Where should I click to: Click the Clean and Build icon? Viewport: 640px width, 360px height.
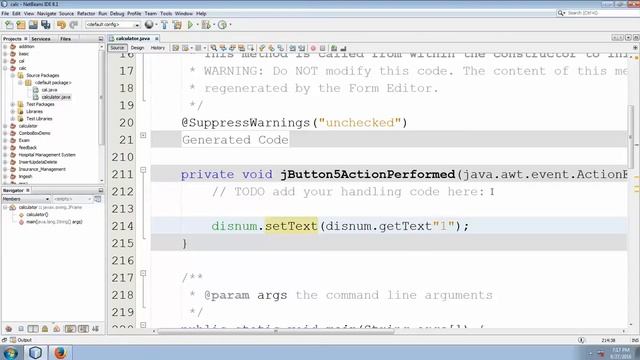[x=177, y=25]
